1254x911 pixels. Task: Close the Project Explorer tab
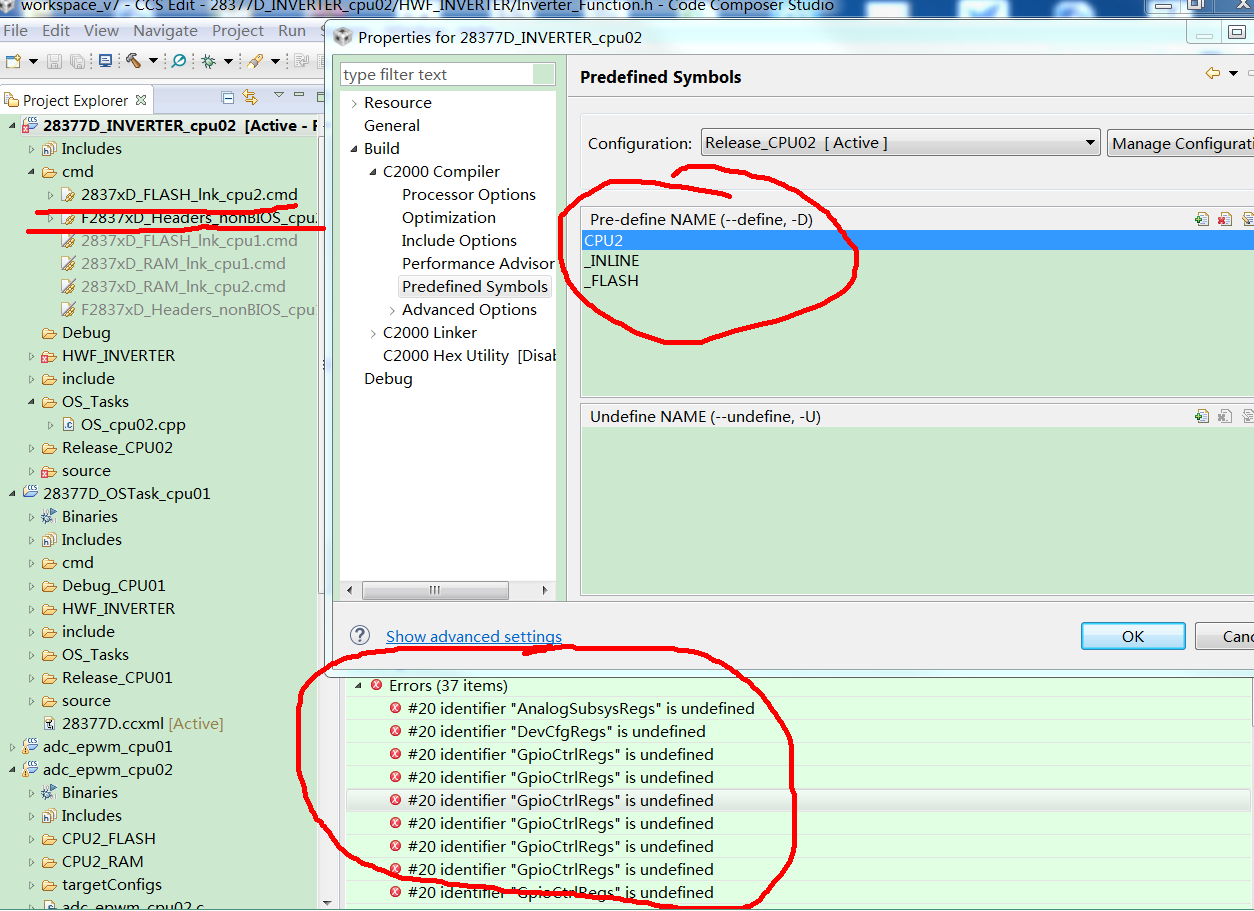coord(141,100)
